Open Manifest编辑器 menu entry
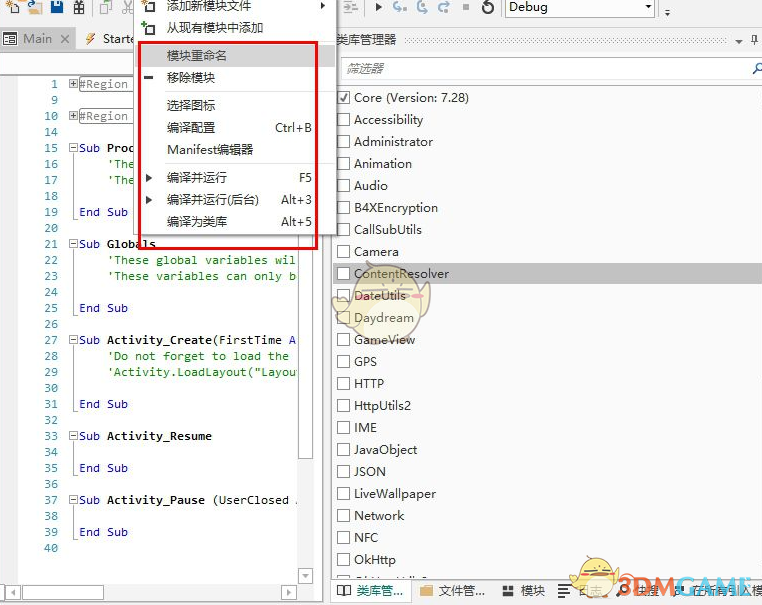The width and height of the screenshot is (762, 605). (236, 149)
